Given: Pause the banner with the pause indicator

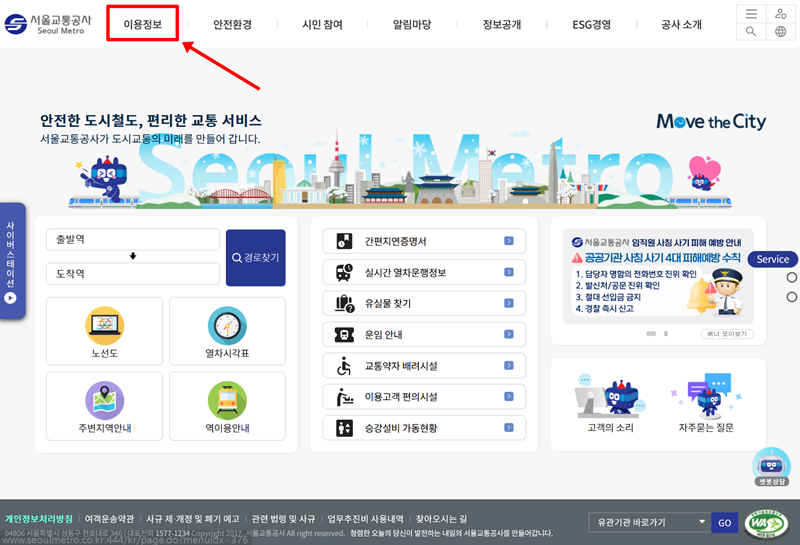Looking at the screenshot, I should pos(666,334).
